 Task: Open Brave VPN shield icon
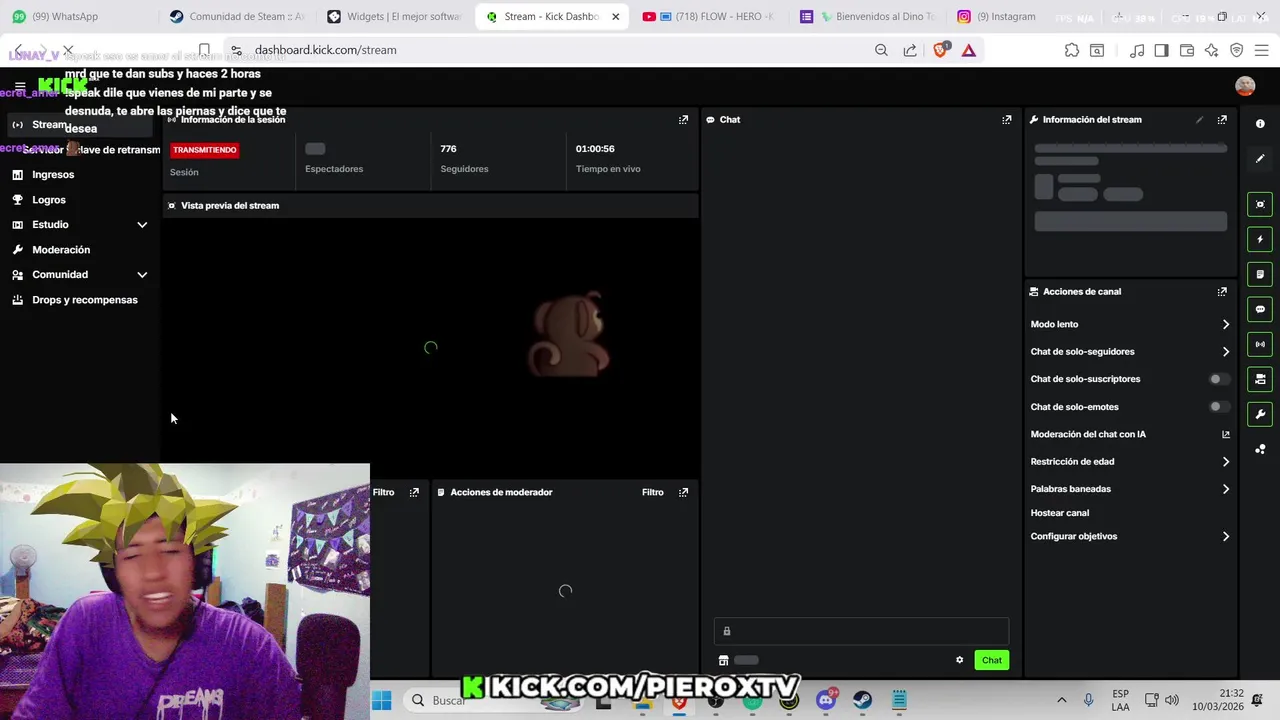click(x=1236, y=50)
